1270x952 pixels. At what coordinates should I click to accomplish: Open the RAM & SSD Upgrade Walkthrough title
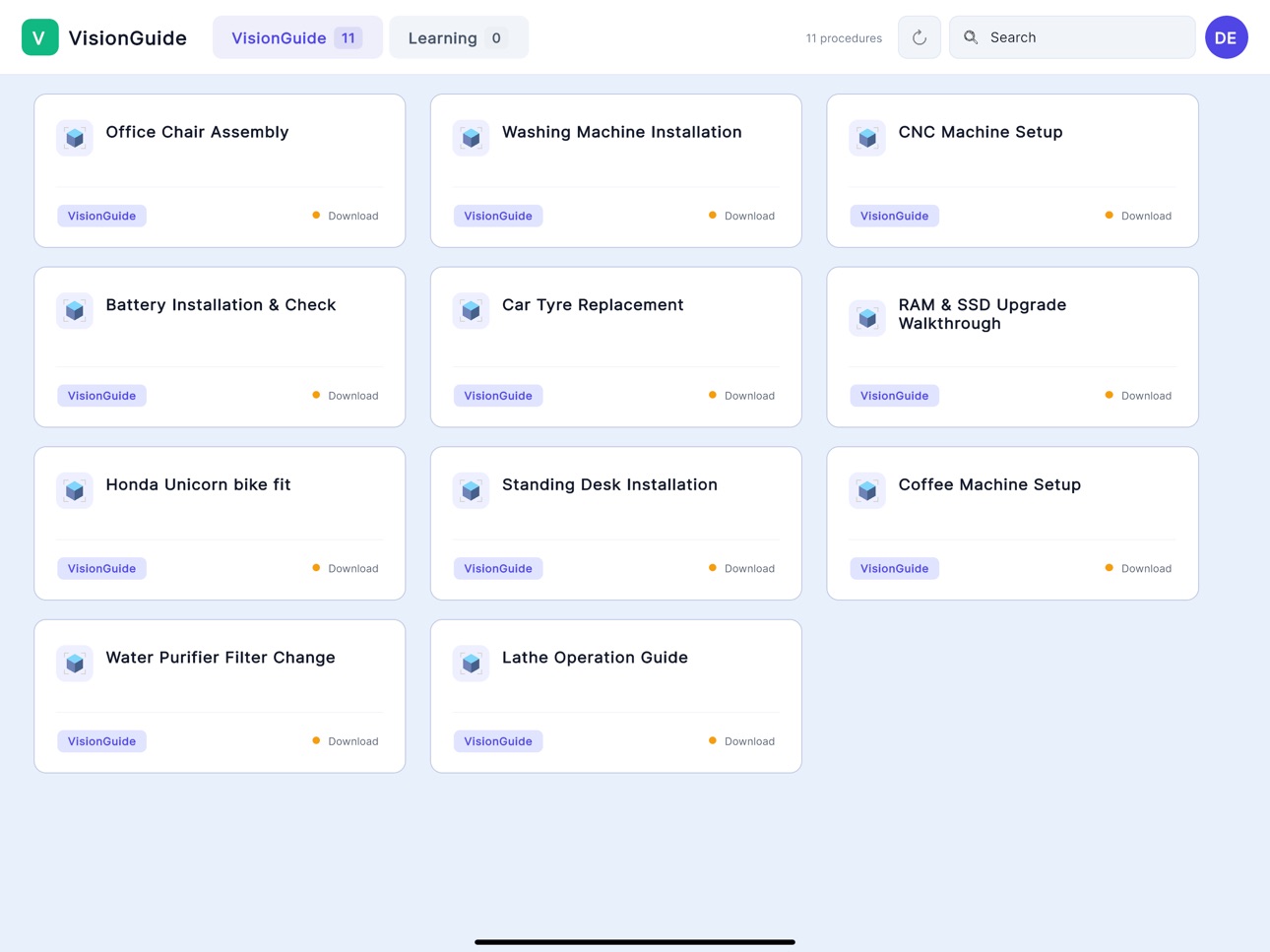click(983, 314)
